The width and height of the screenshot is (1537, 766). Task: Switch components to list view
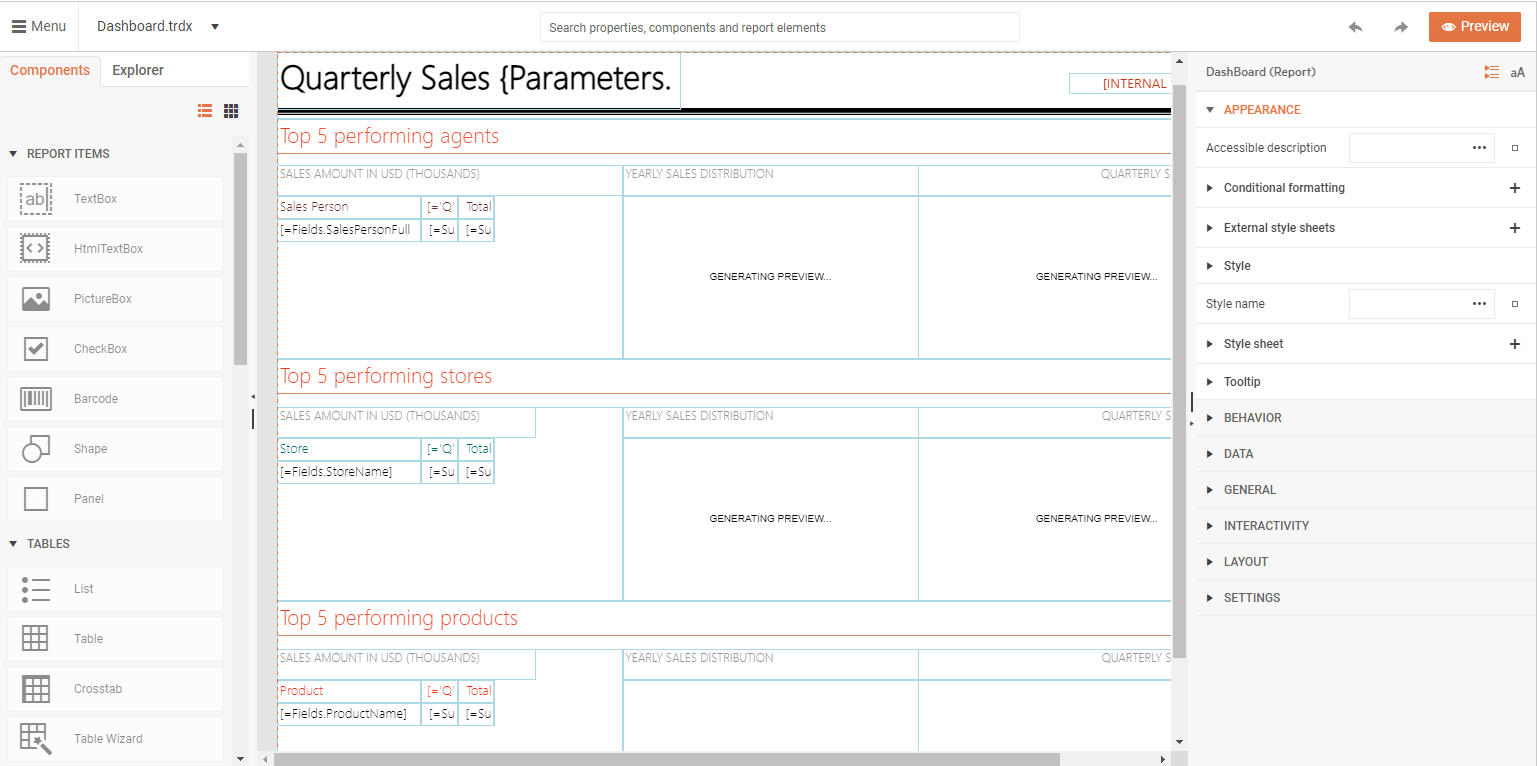point(205,111)
